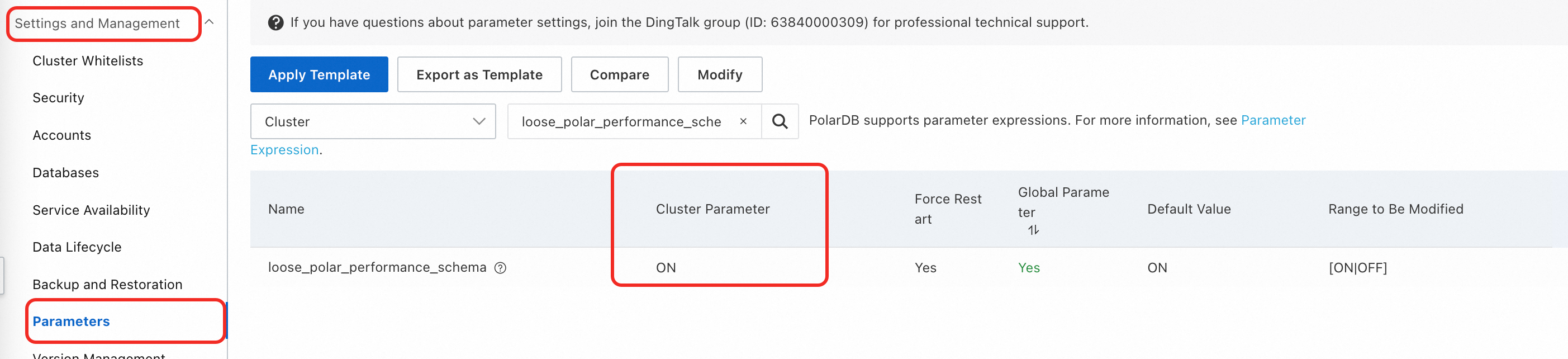The image size is (1568, 359).
Task: Open the Databases menu item
Action: (x=66, y=172)
